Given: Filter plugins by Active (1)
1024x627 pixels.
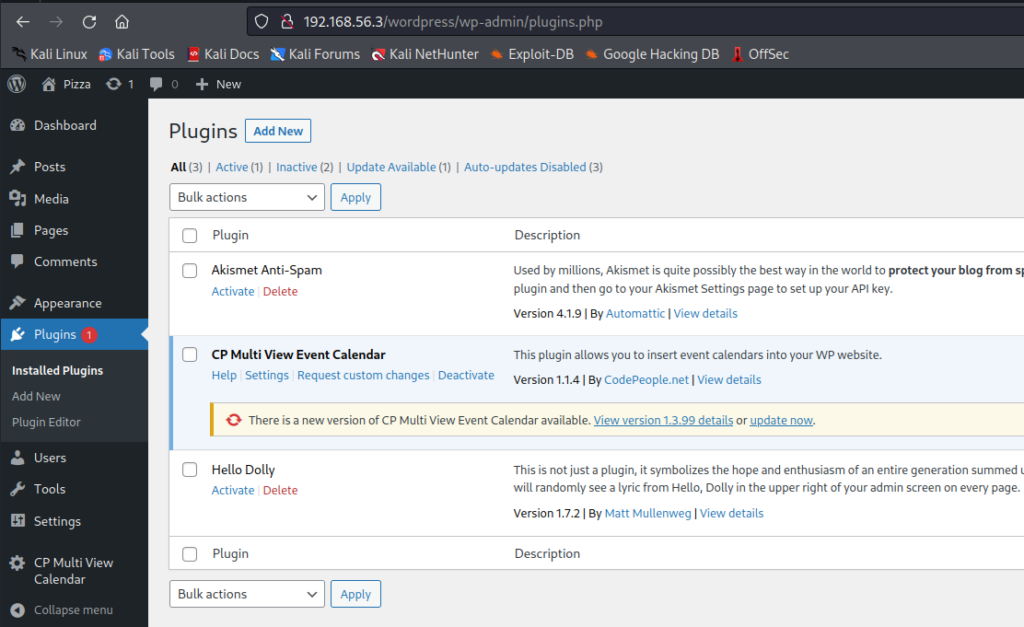Looking at the screenshot, I should [x=239, y=167].
